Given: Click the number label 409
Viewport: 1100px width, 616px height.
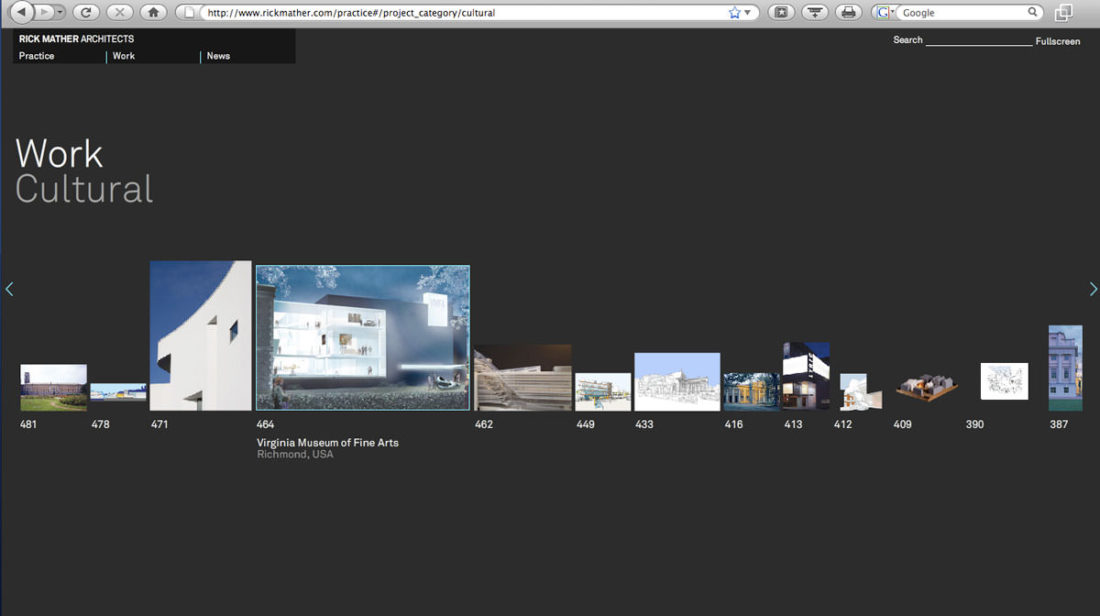Looking at the screenshot, I should (x=902, y=424).
